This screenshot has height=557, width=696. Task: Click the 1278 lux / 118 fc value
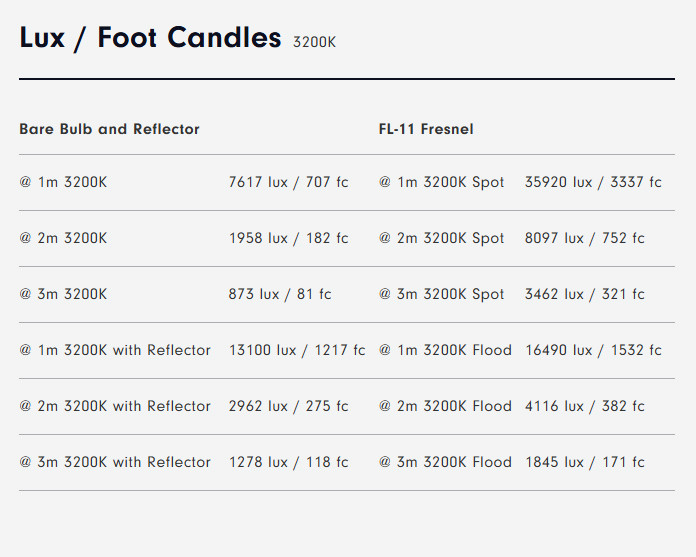tap(289, 462)
